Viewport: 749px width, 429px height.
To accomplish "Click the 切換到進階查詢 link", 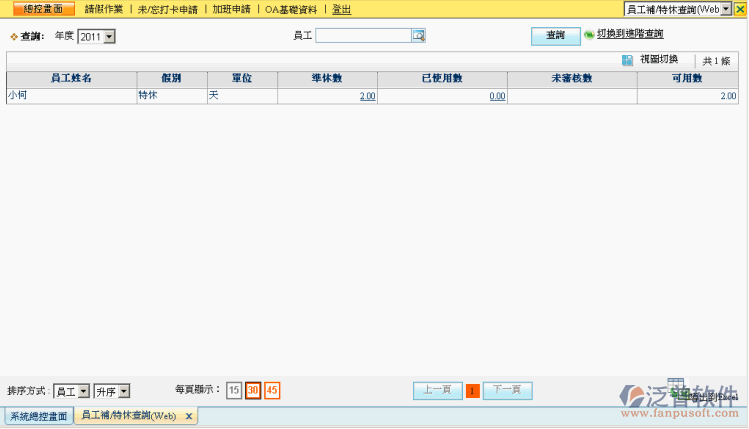I will pos(630,34).
